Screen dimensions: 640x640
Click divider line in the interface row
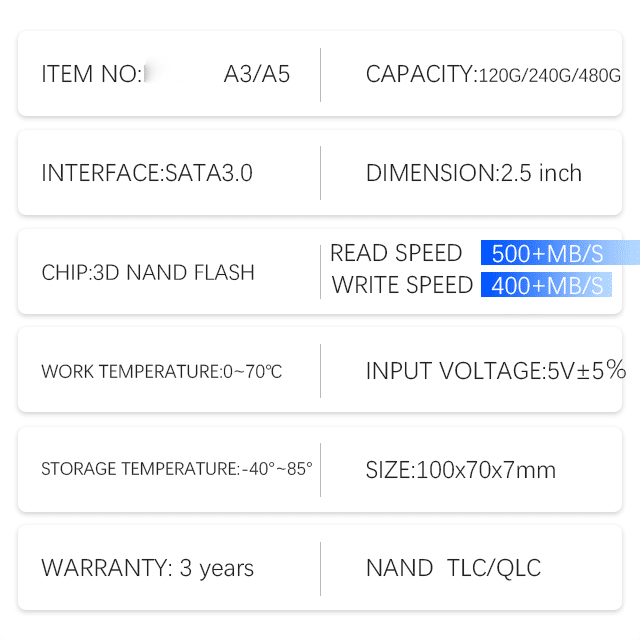coord(320,173)
